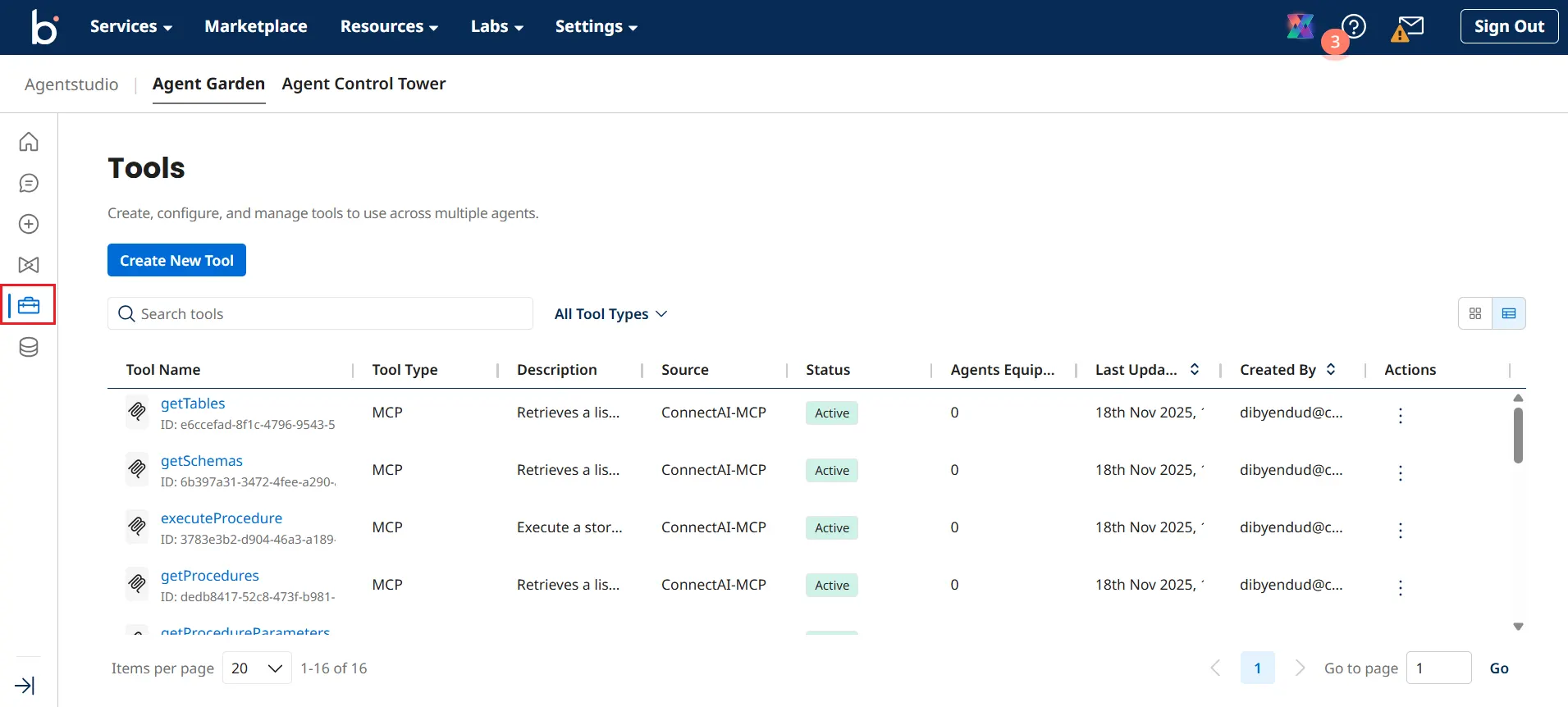Focus the Search tools input field
Image resolution: width=1568 pixels, height=707 pixels.
tap(328, 314)
